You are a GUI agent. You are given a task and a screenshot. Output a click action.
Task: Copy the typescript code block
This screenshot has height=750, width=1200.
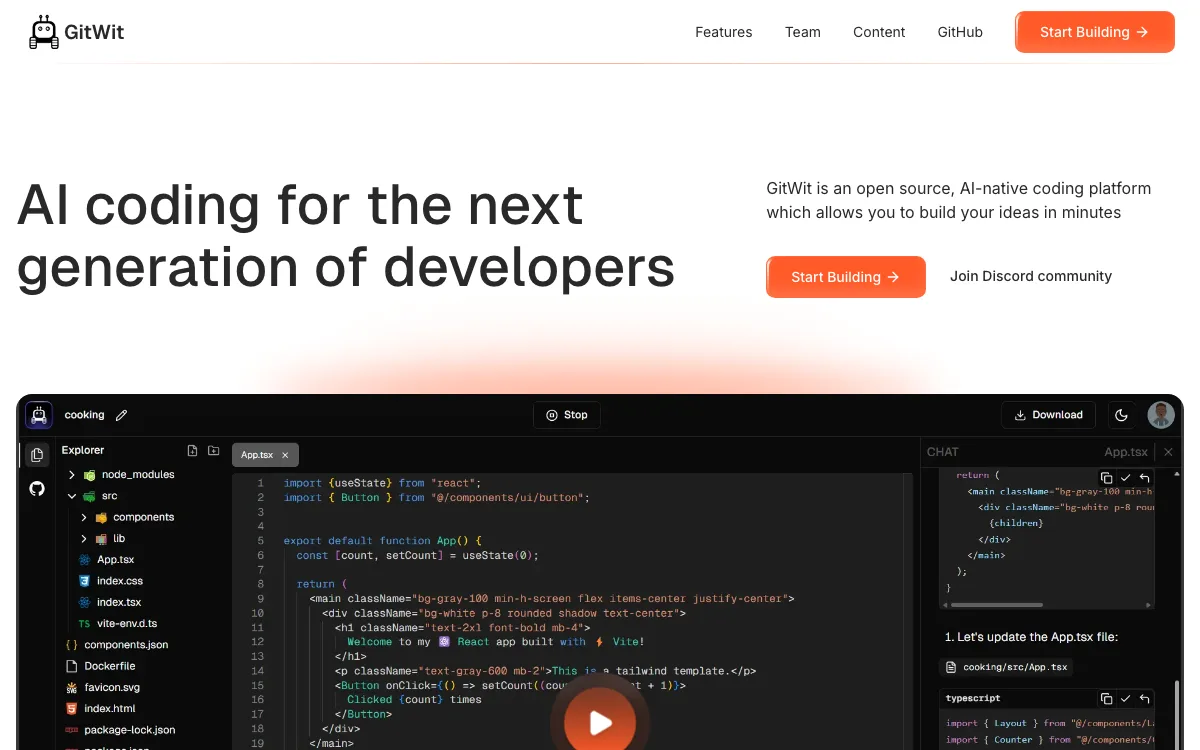tap(1106, 699)
